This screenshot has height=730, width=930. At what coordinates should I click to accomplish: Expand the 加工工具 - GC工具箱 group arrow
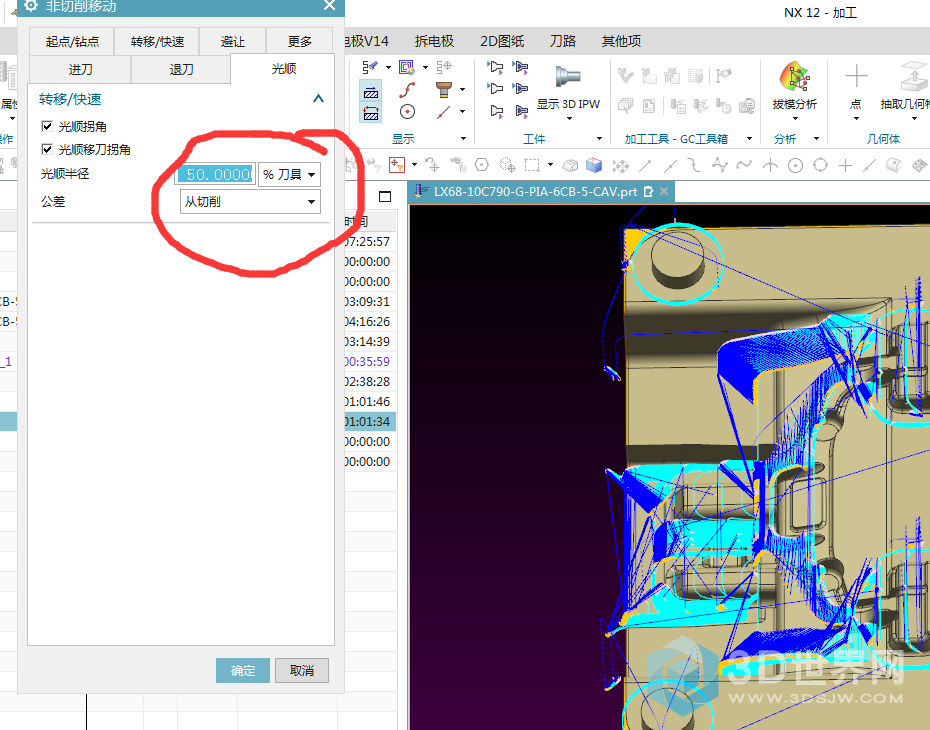click(749, 139)
